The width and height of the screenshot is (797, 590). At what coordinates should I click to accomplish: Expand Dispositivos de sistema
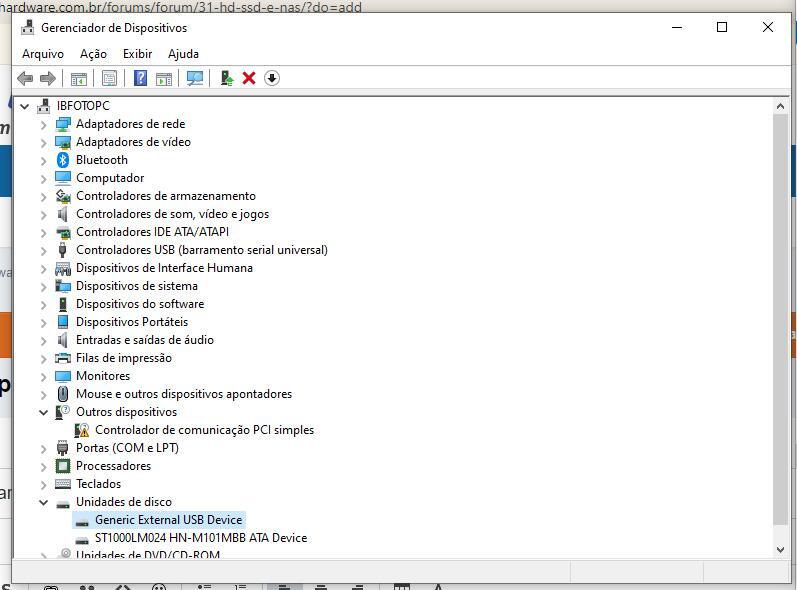point(44,287)
